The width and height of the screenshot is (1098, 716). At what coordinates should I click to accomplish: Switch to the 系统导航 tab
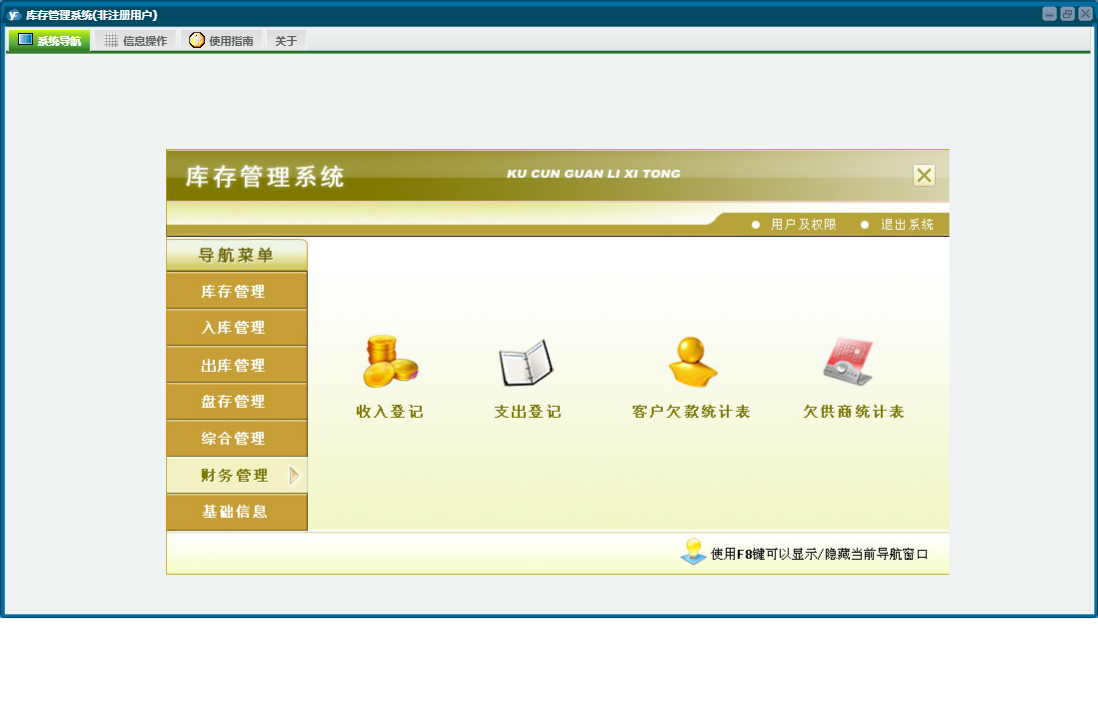[50, 41]
